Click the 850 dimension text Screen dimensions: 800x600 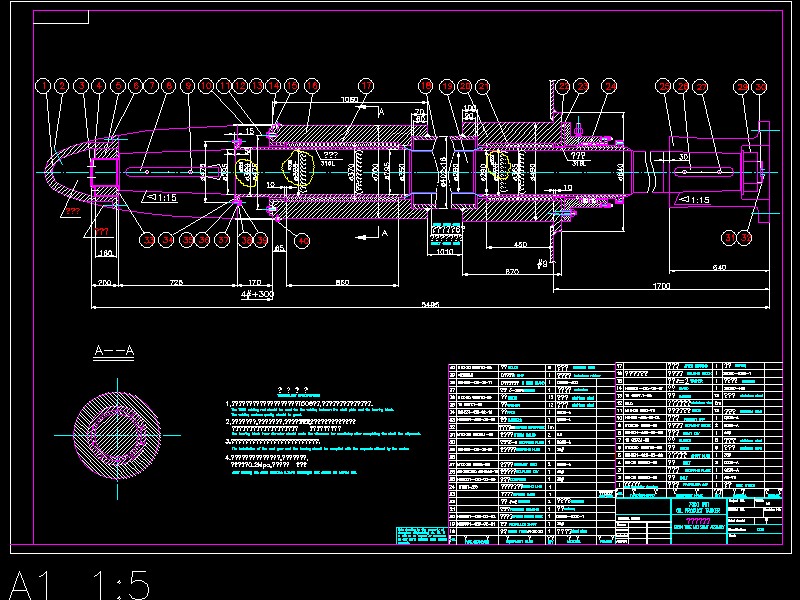(342, 282)
